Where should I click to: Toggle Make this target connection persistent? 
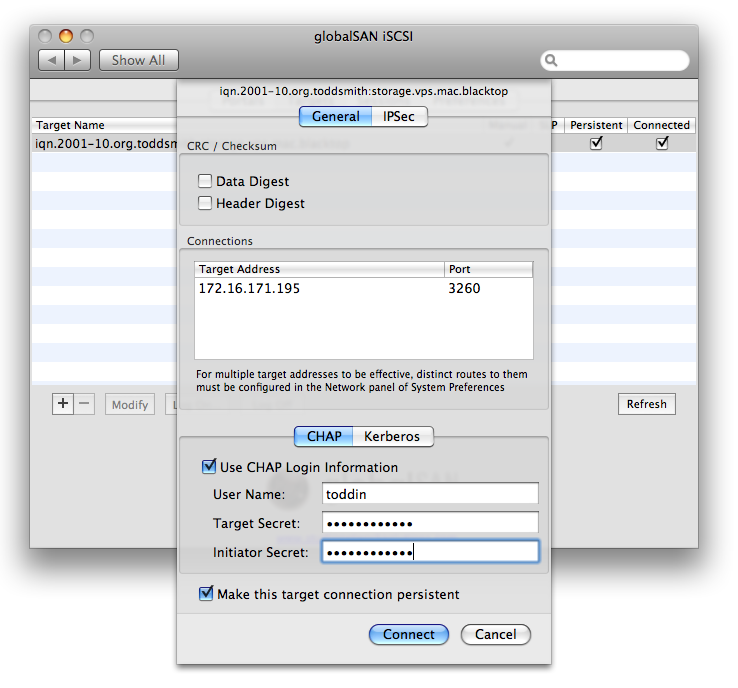click(x=206, y=593)
